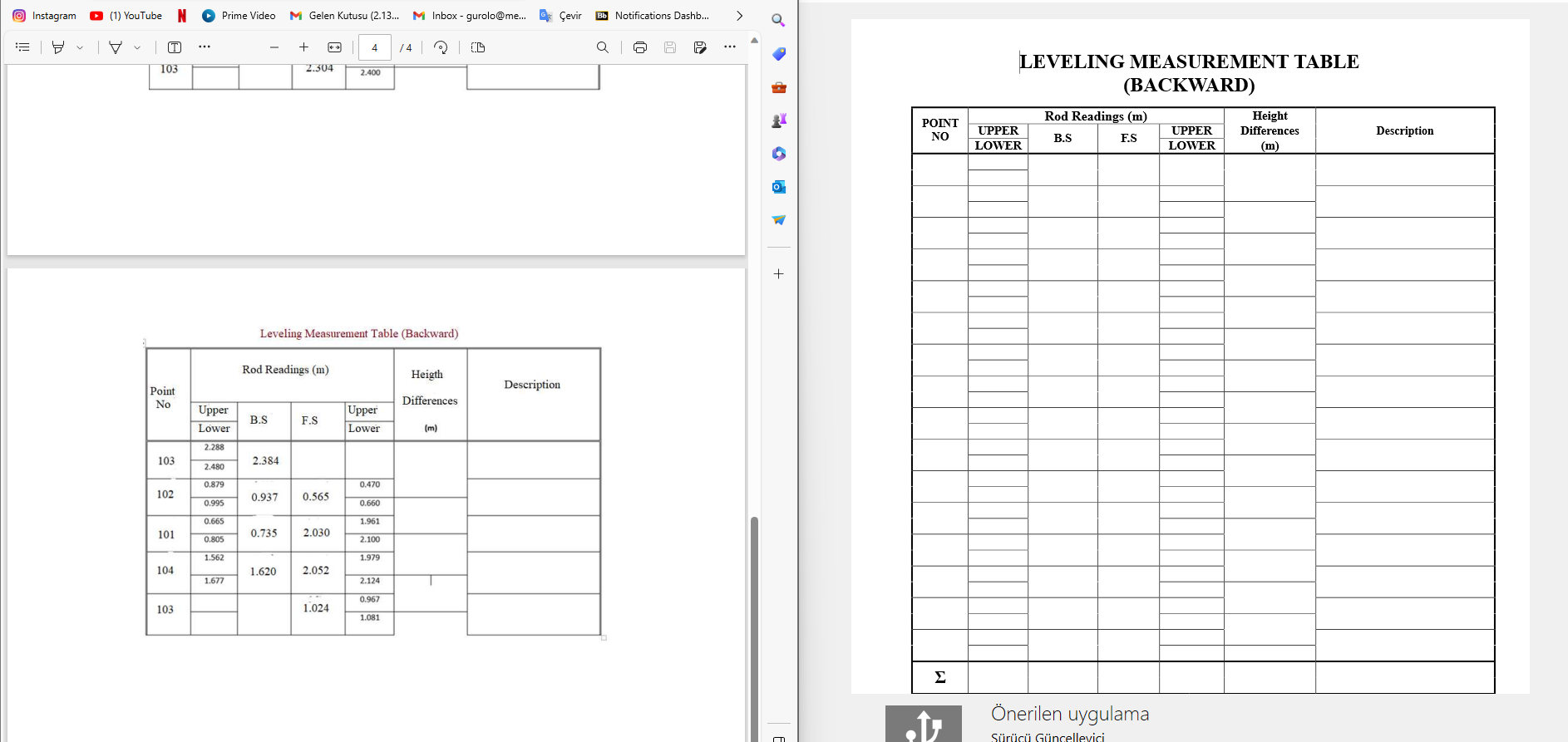This screenshot has width=1568, height=742.
Task: Select the PDF highlight tool
Action: (58, 47)
